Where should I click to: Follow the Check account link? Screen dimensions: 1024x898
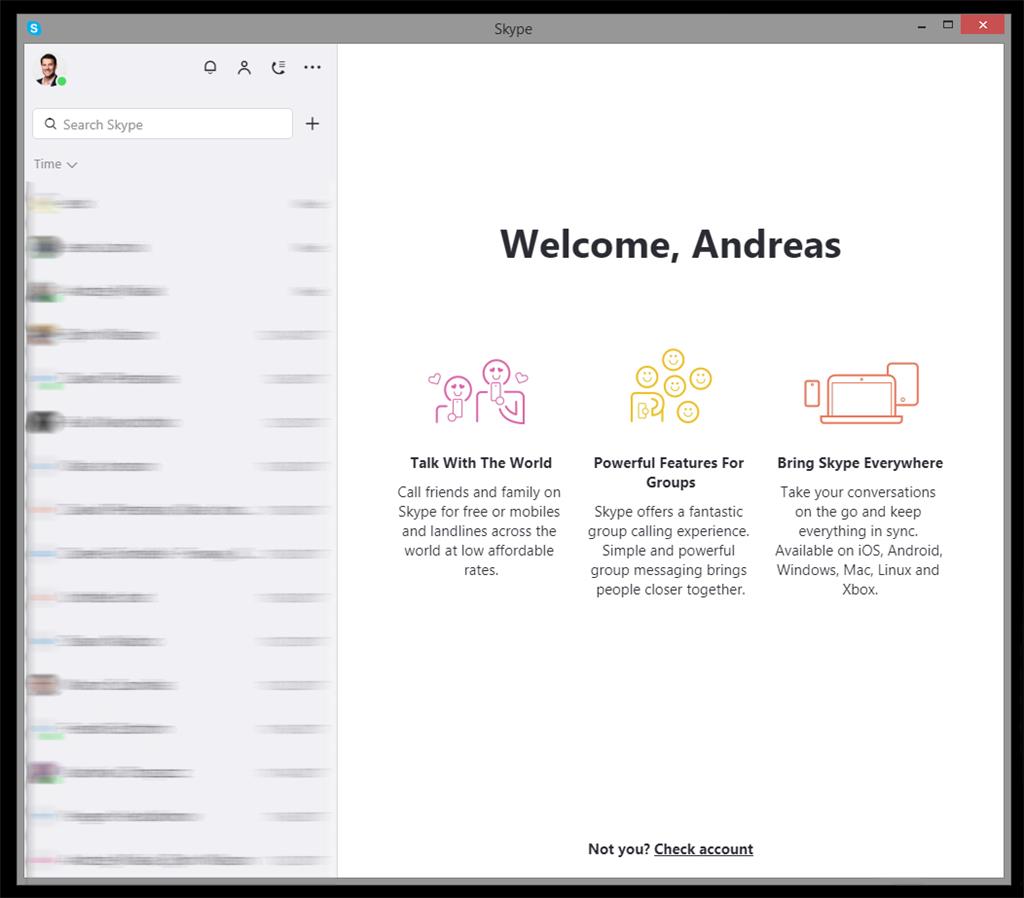coord(703,849)
